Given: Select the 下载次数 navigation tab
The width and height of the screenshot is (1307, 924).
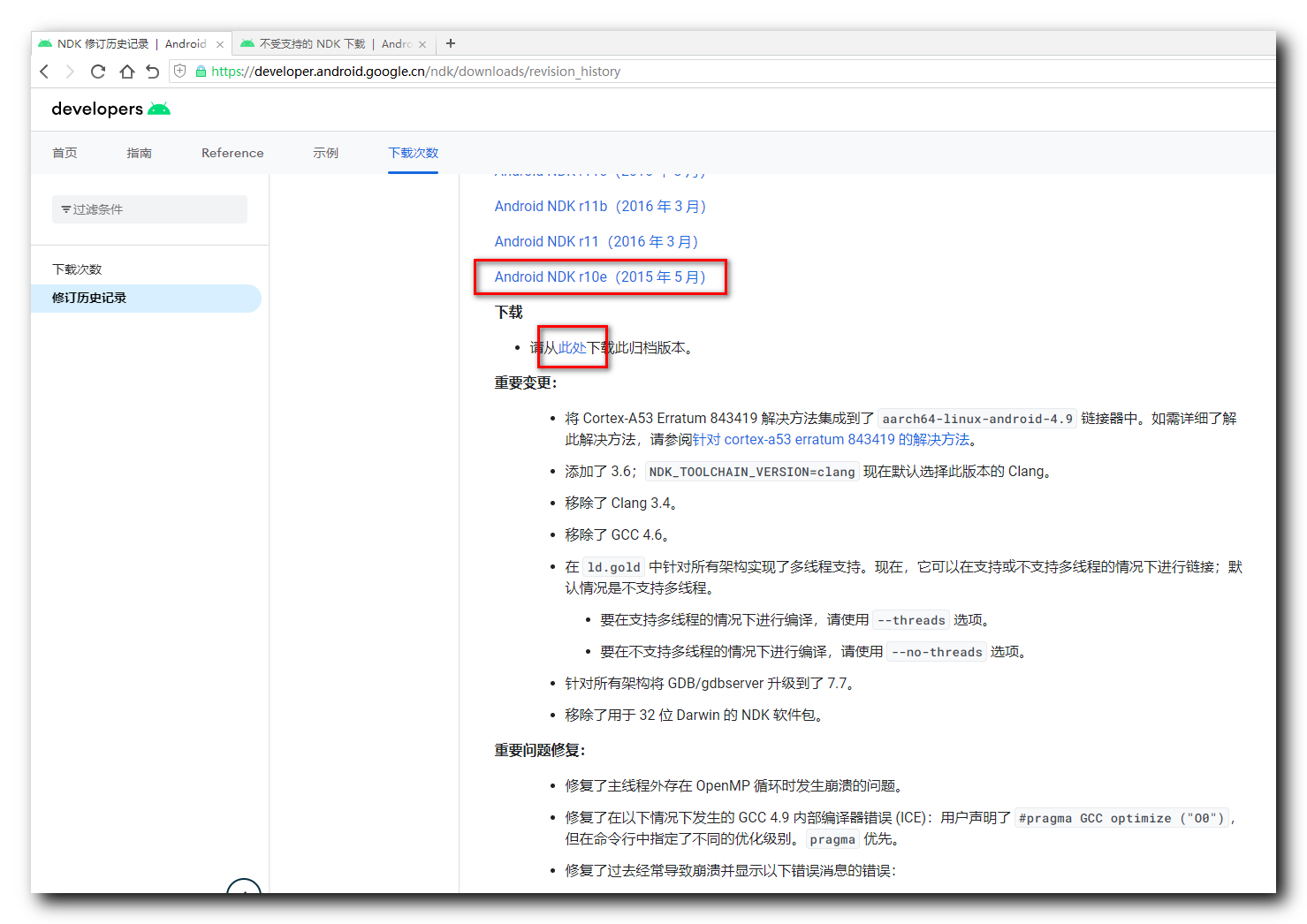Looking at the screenshot, I should click(414, 153).
